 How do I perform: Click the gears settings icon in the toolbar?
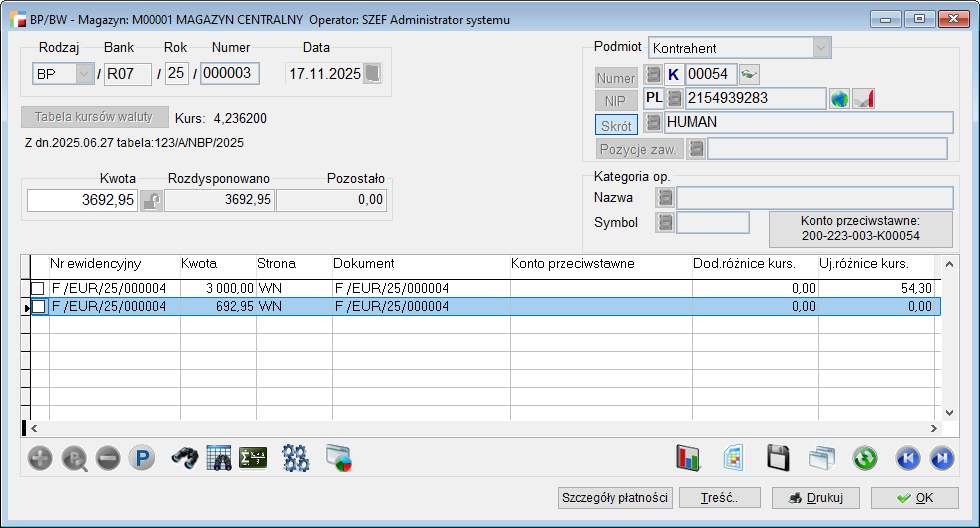point(295,459)
